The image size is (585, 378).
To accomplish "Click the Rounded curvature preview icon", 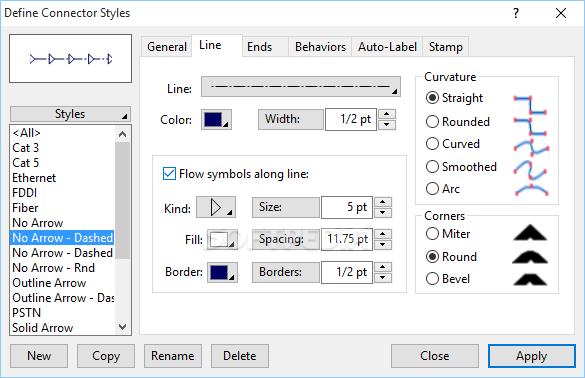I will 530,126.
